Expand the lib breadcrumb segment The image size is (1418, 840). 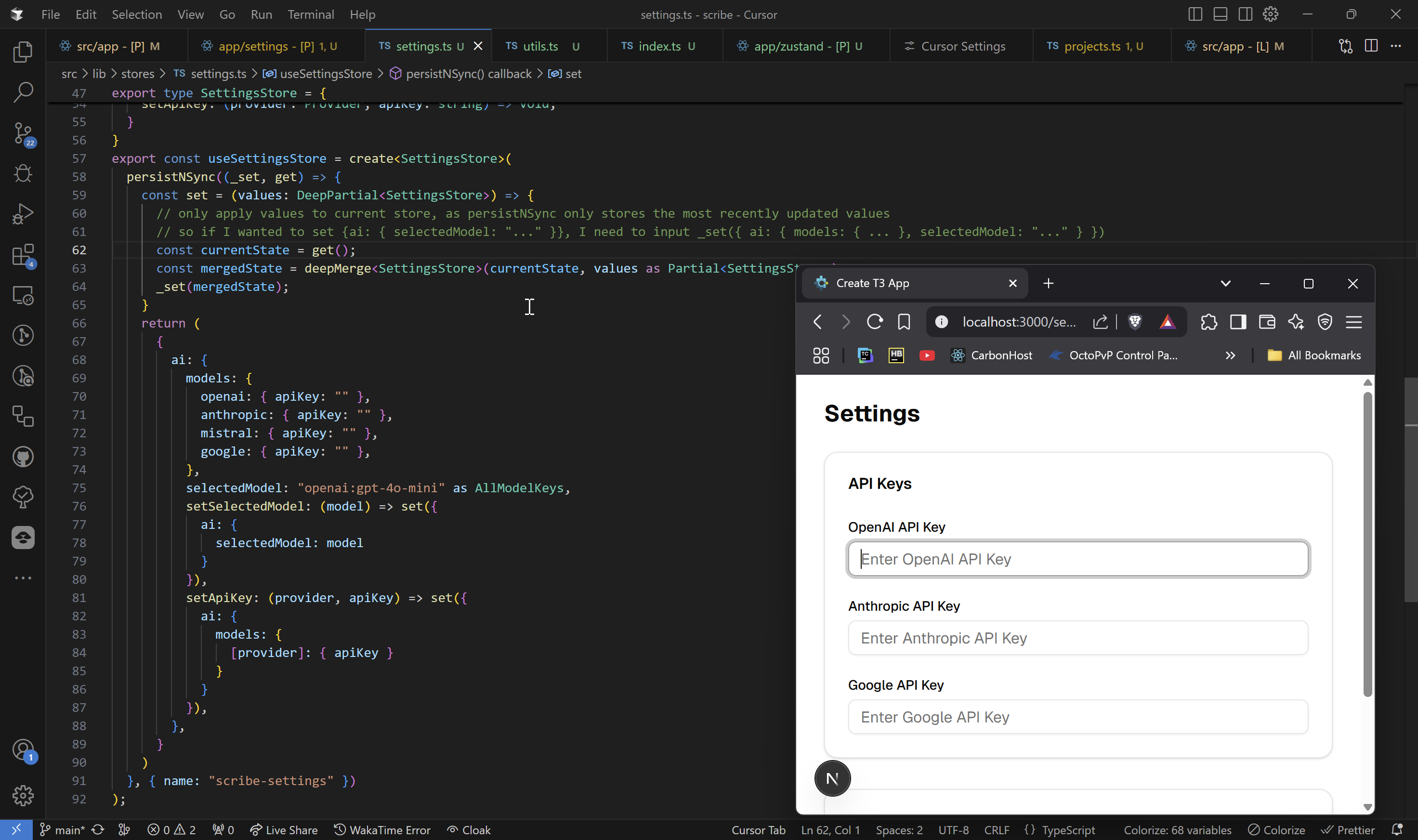tap(99, 74)
